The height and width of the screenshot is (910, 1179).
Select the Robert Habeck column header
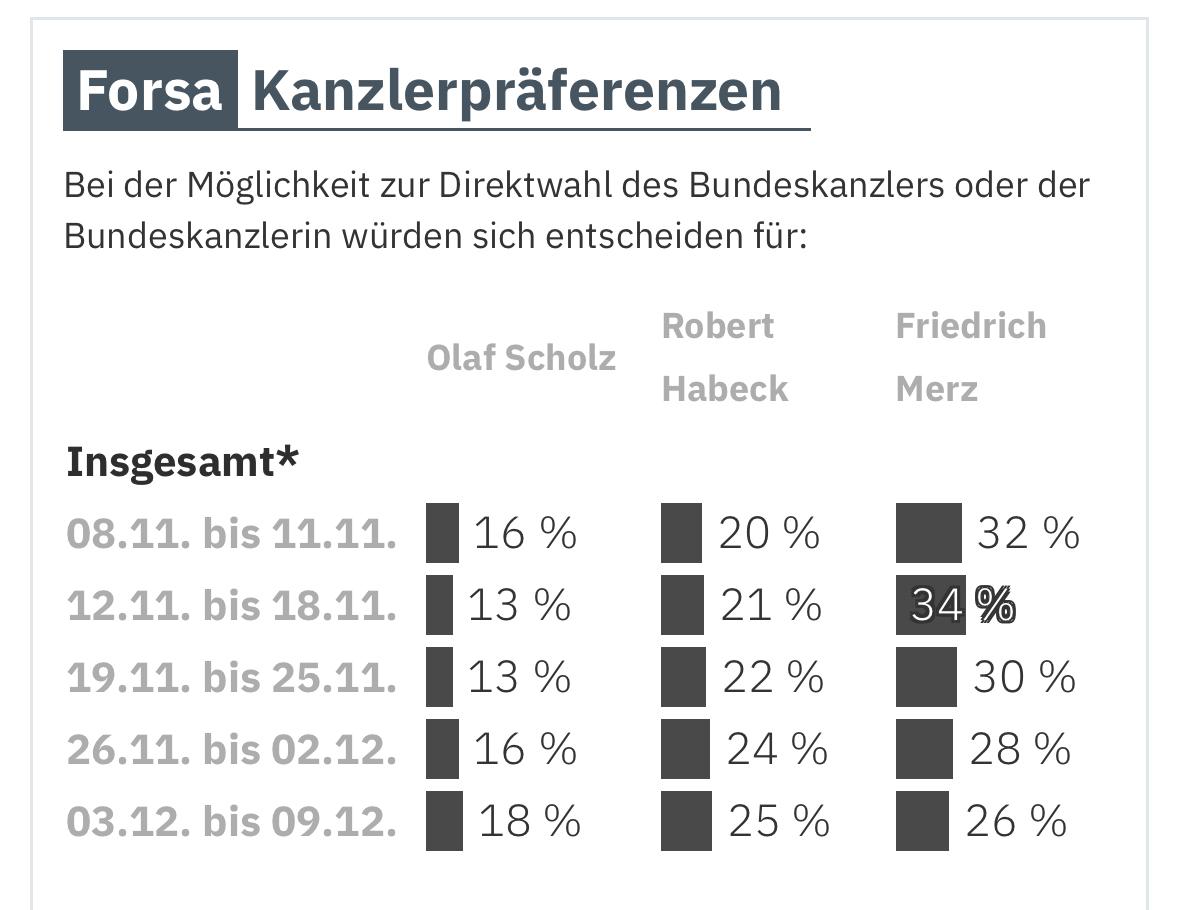(x=725, y=357)
